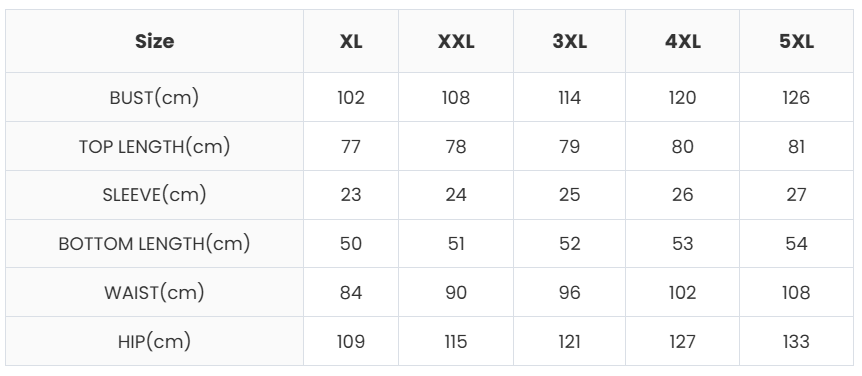Click the Size header cell
This screenshot has height=376, width=862.
154,41
